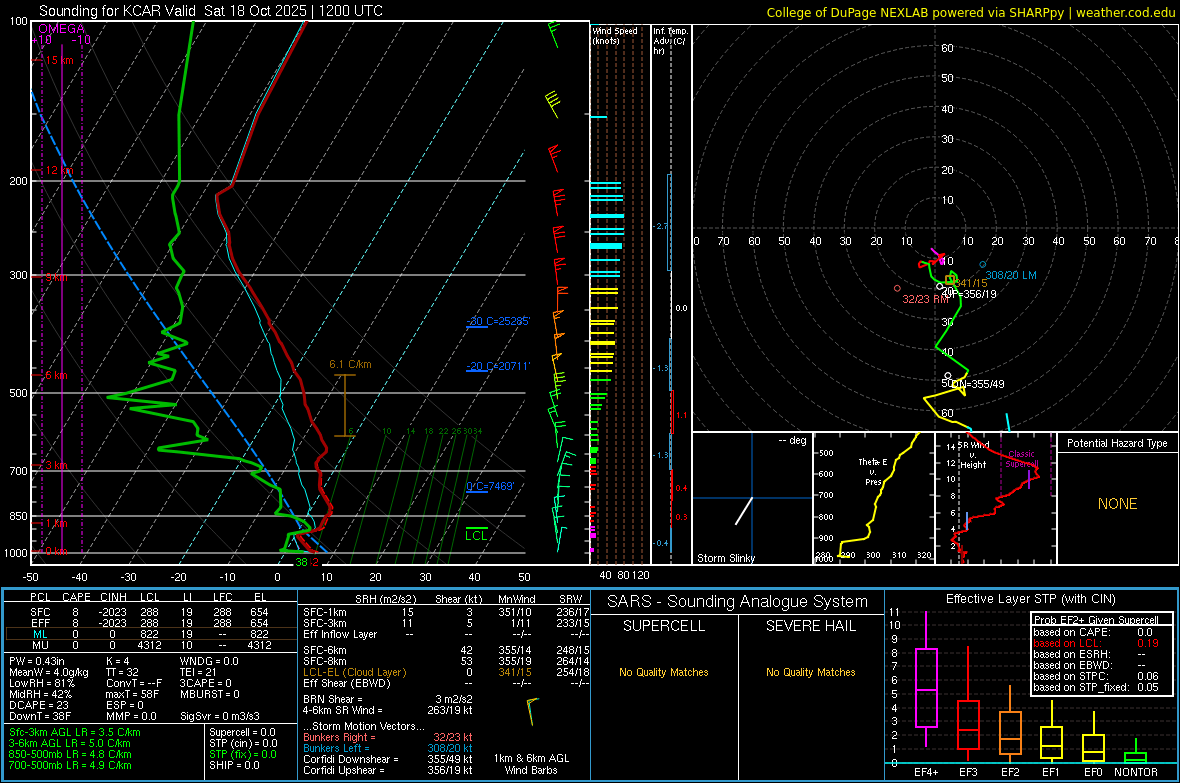The height and width of the screenshot is (783, 1180).
Task: Click the red 'Bunkers Right = 32/23 kt' line
Action: 388,738
